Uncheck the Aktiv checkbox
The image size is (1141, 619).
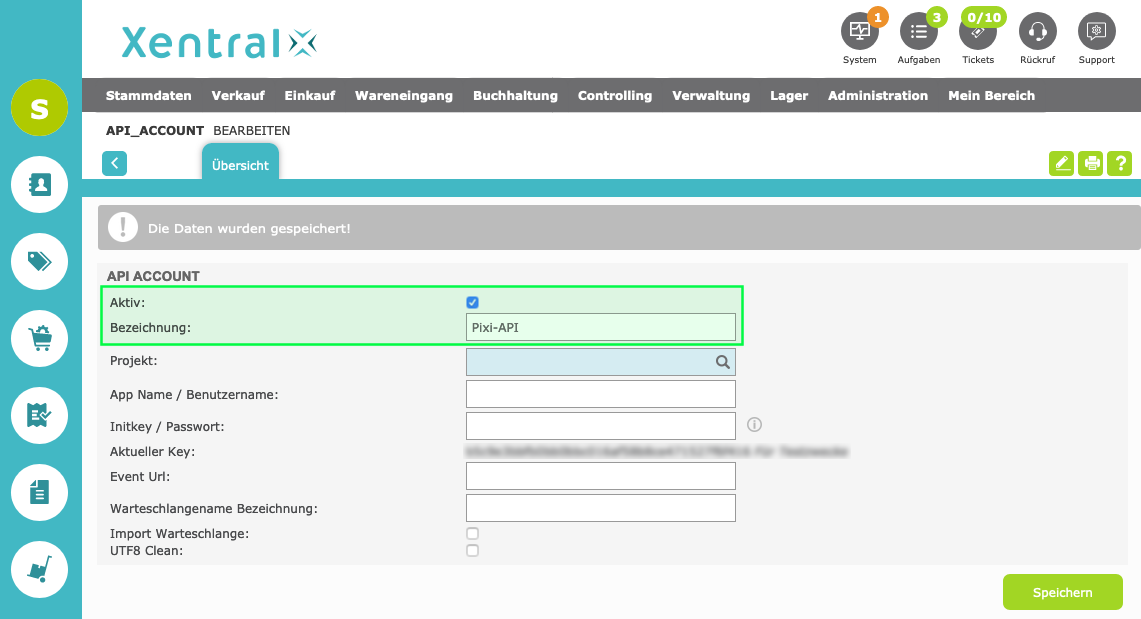pyautogui.click(x=473, y=302)
